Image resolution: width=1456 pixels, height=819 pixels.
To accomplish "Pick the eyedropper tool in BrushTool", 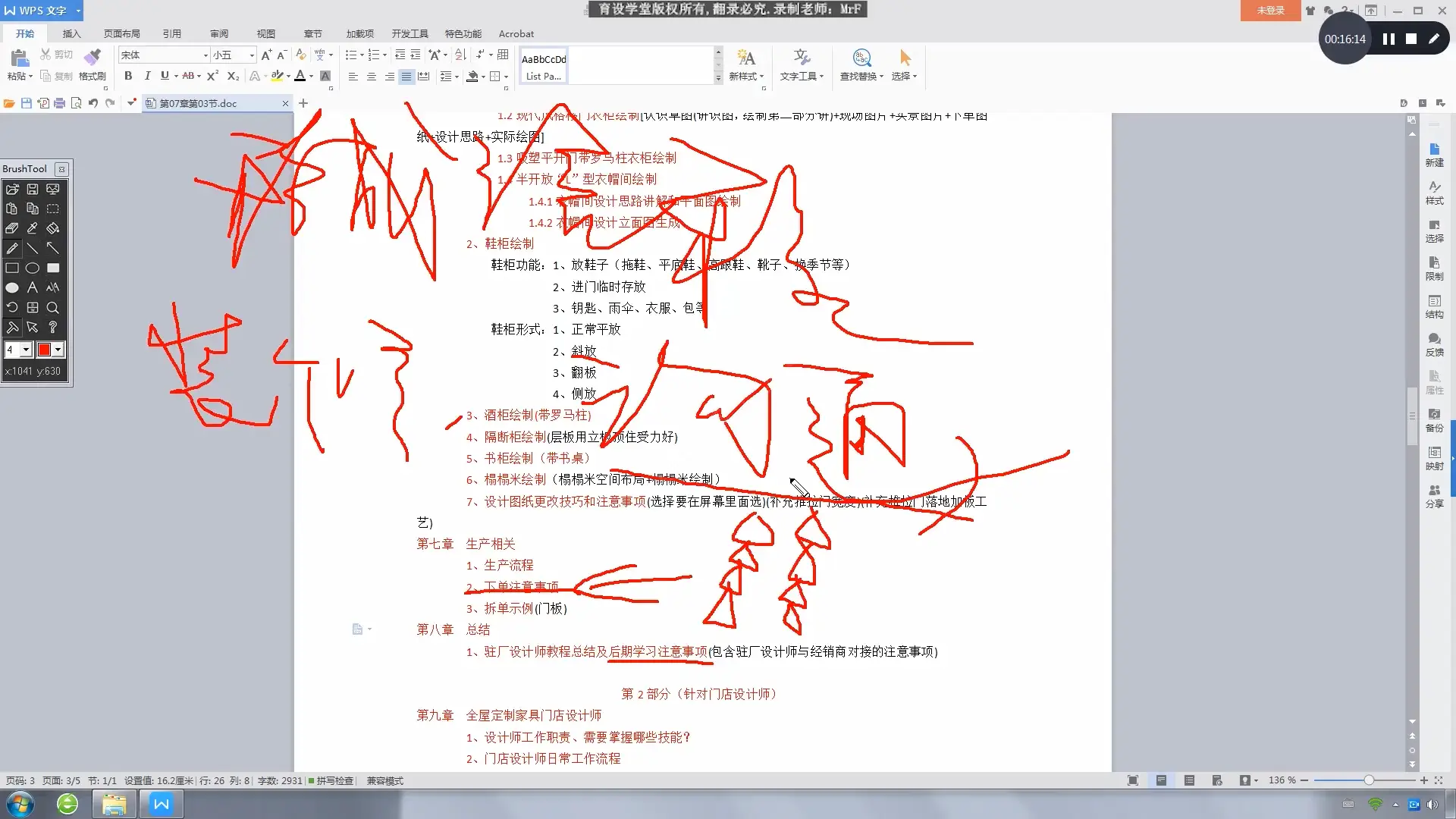I will [x=32, y=228].
